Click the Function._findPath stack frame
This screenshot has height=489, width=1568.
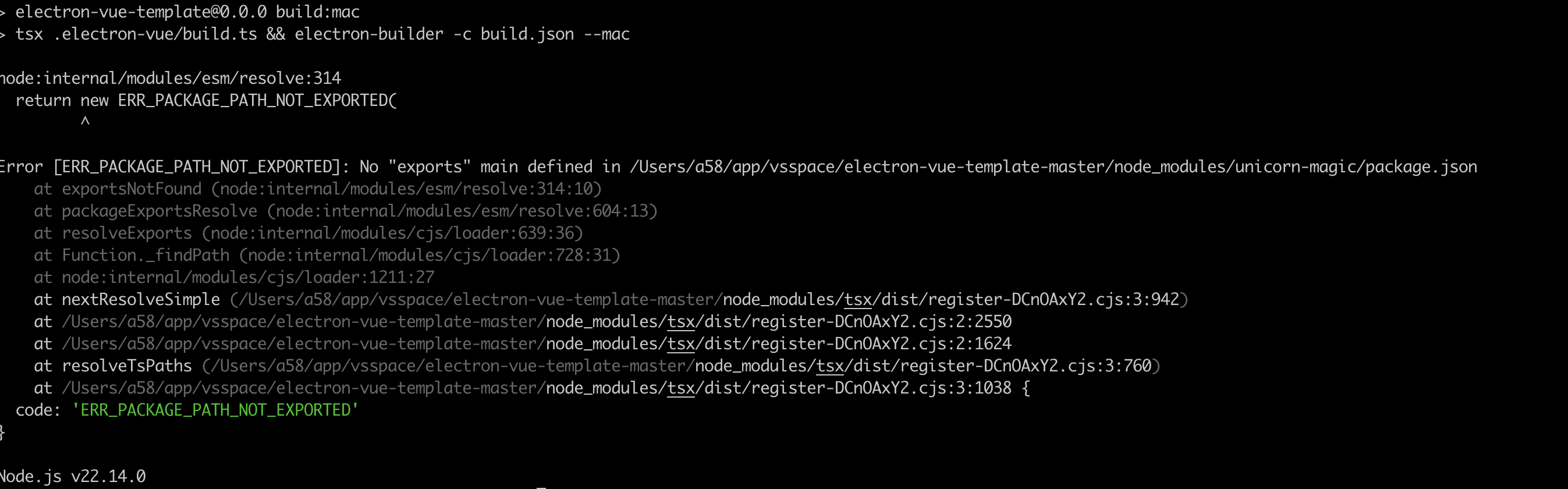tap(327, 255)
